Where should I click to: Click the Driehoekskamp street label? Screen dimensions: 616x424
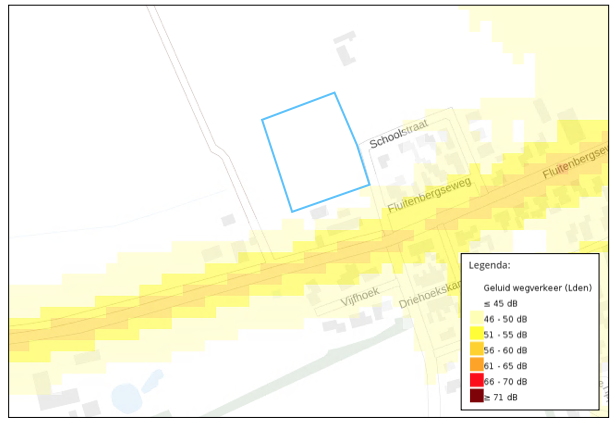coord(428,292)
